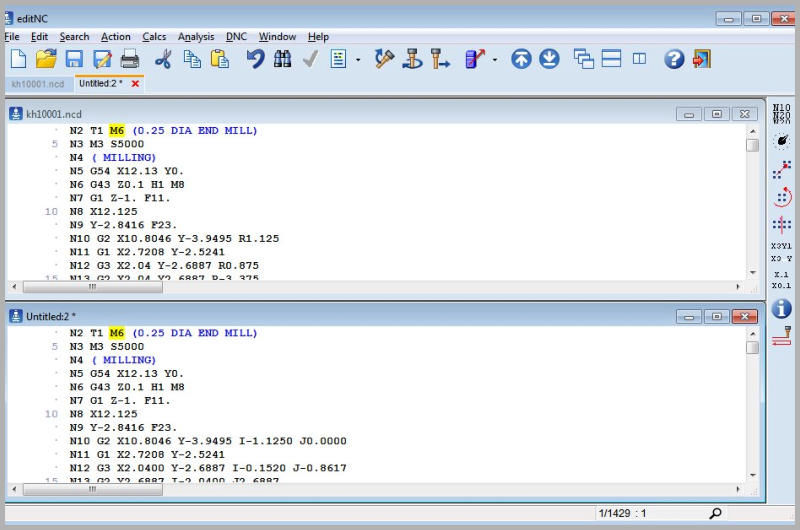Screen dimensions: 800x530
Task: Click the blue cylinder with red arrow icon
Action: point(474,59)
